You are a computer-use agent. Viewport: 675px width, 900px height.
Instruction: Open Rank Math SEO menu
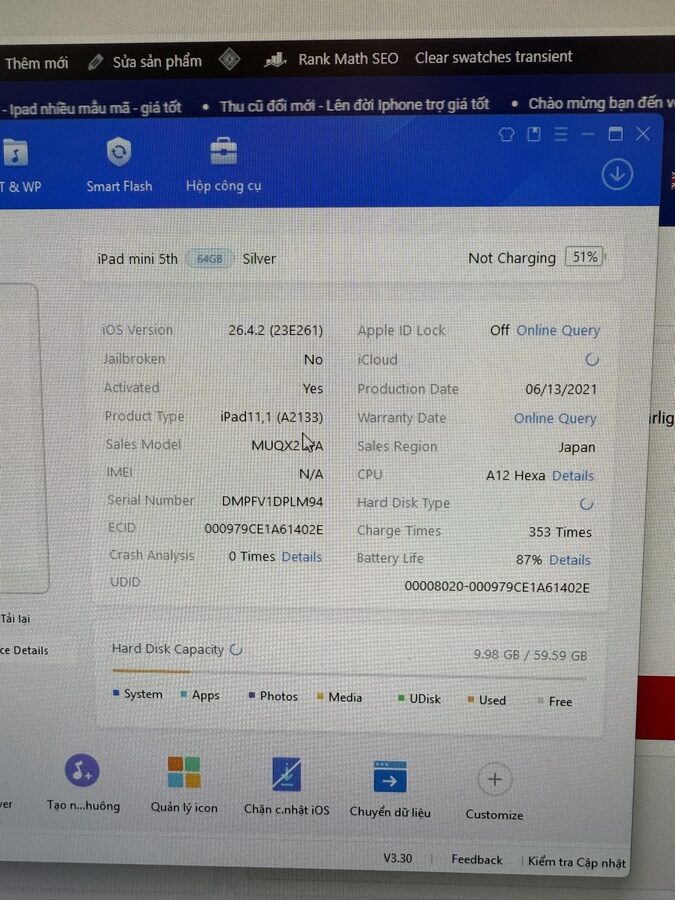click(348, 59)
